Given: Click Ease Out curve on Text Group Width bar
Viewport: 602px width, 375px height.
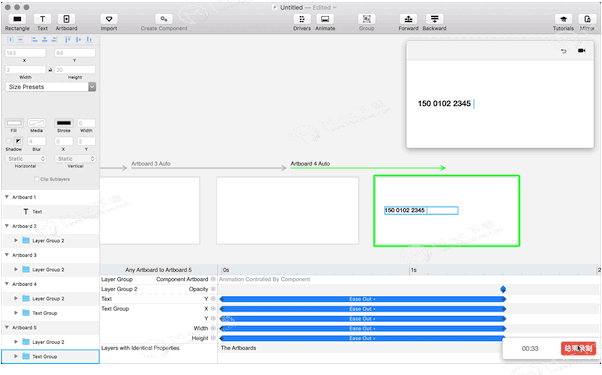Looking at the screenshot, I should [x=362, y=328].
